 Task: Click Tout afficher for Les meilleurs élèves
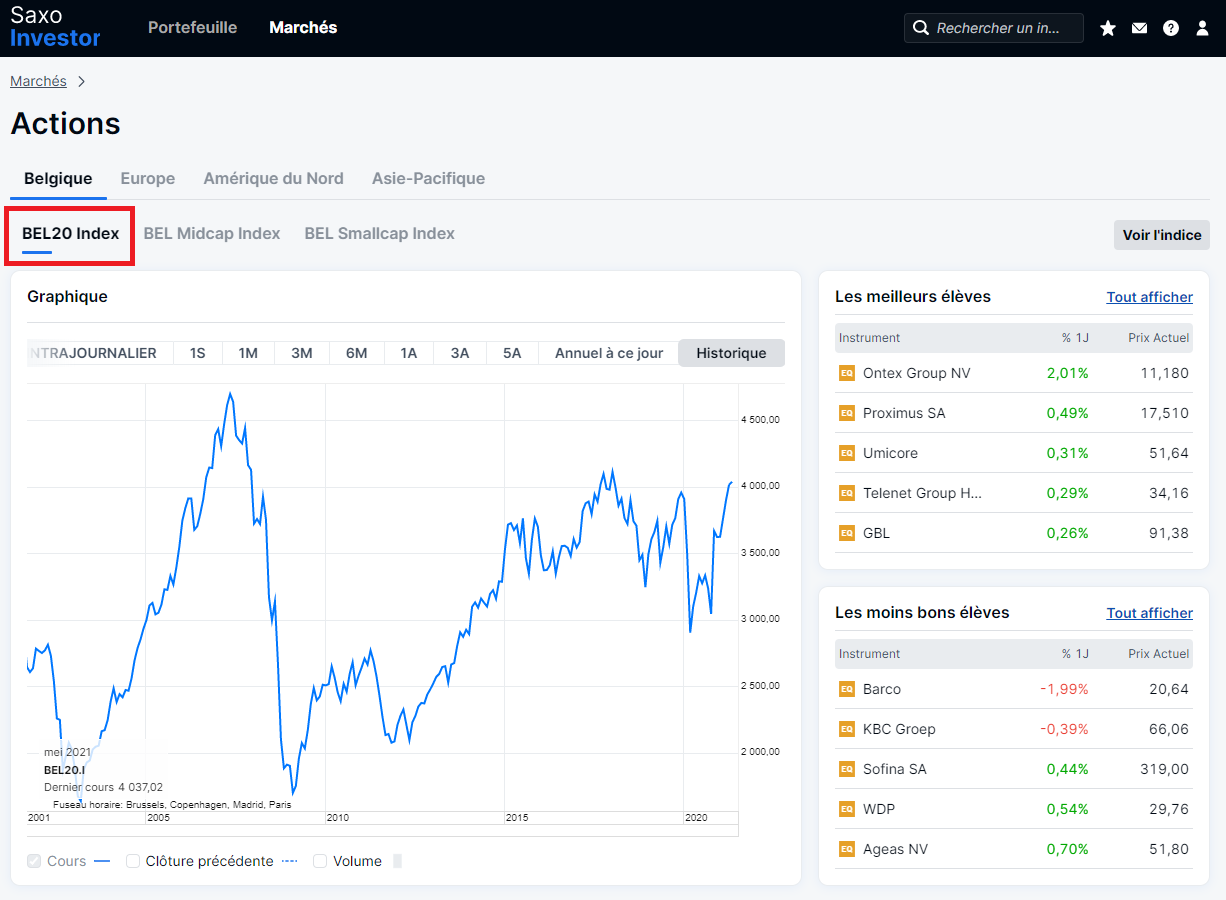coord(1149,297)
